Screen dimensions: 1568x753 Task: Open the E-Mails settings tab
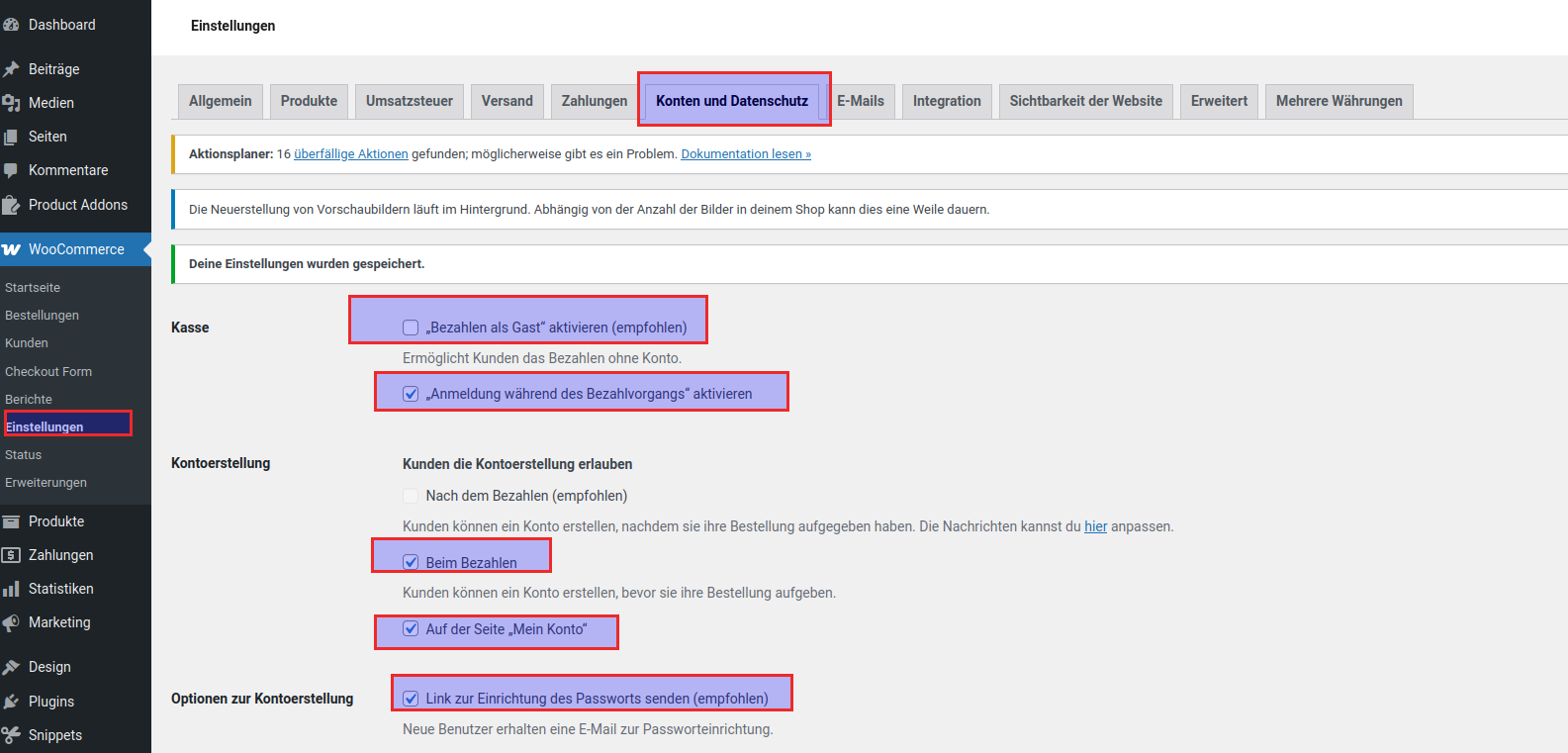point(861,101)
